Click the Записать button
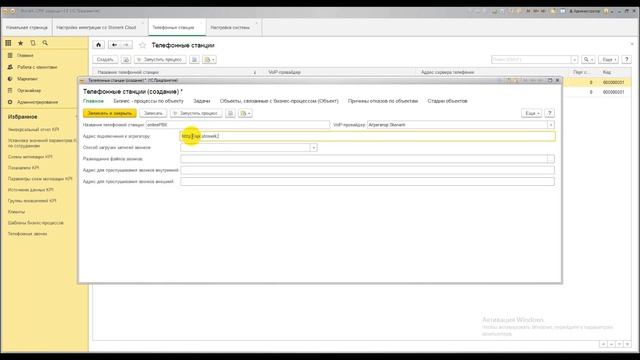 pyautogui.click(x=153, y=113)
